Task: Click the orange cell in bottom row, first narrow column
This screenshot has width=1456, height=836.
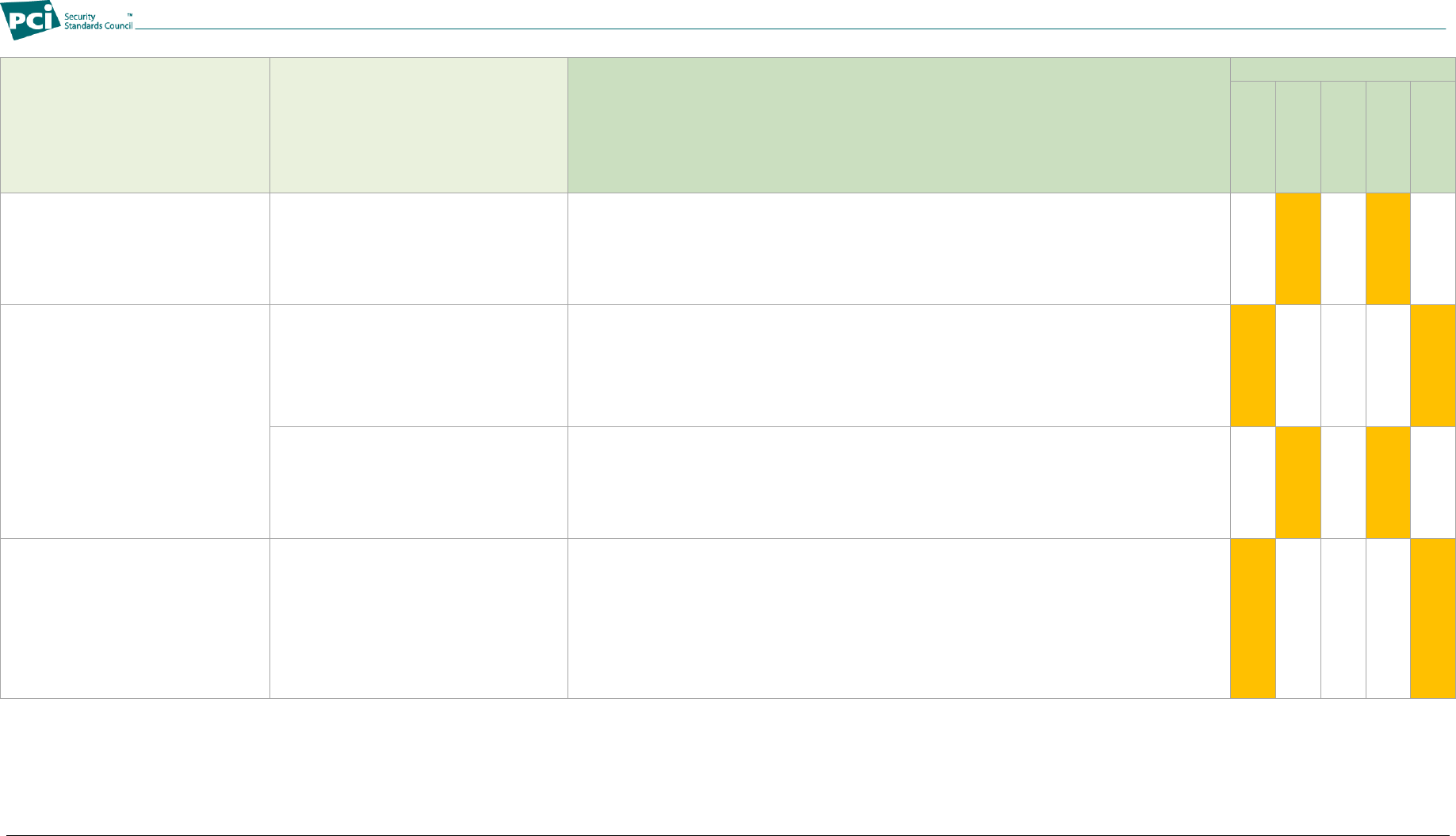Action: 1253,619
